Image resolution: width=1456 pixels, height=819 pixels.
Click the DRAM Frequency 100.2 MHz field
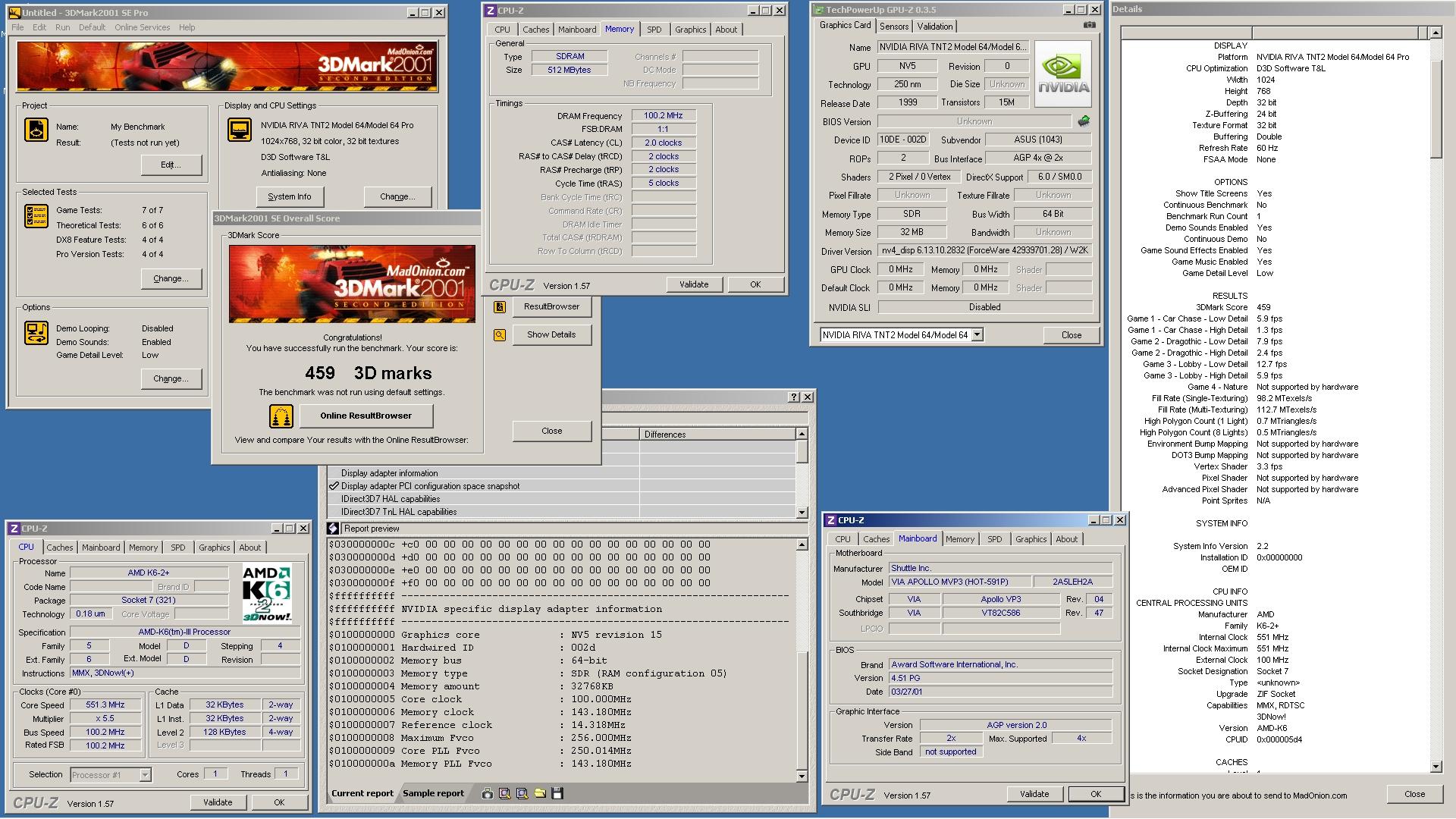point(663,115)
